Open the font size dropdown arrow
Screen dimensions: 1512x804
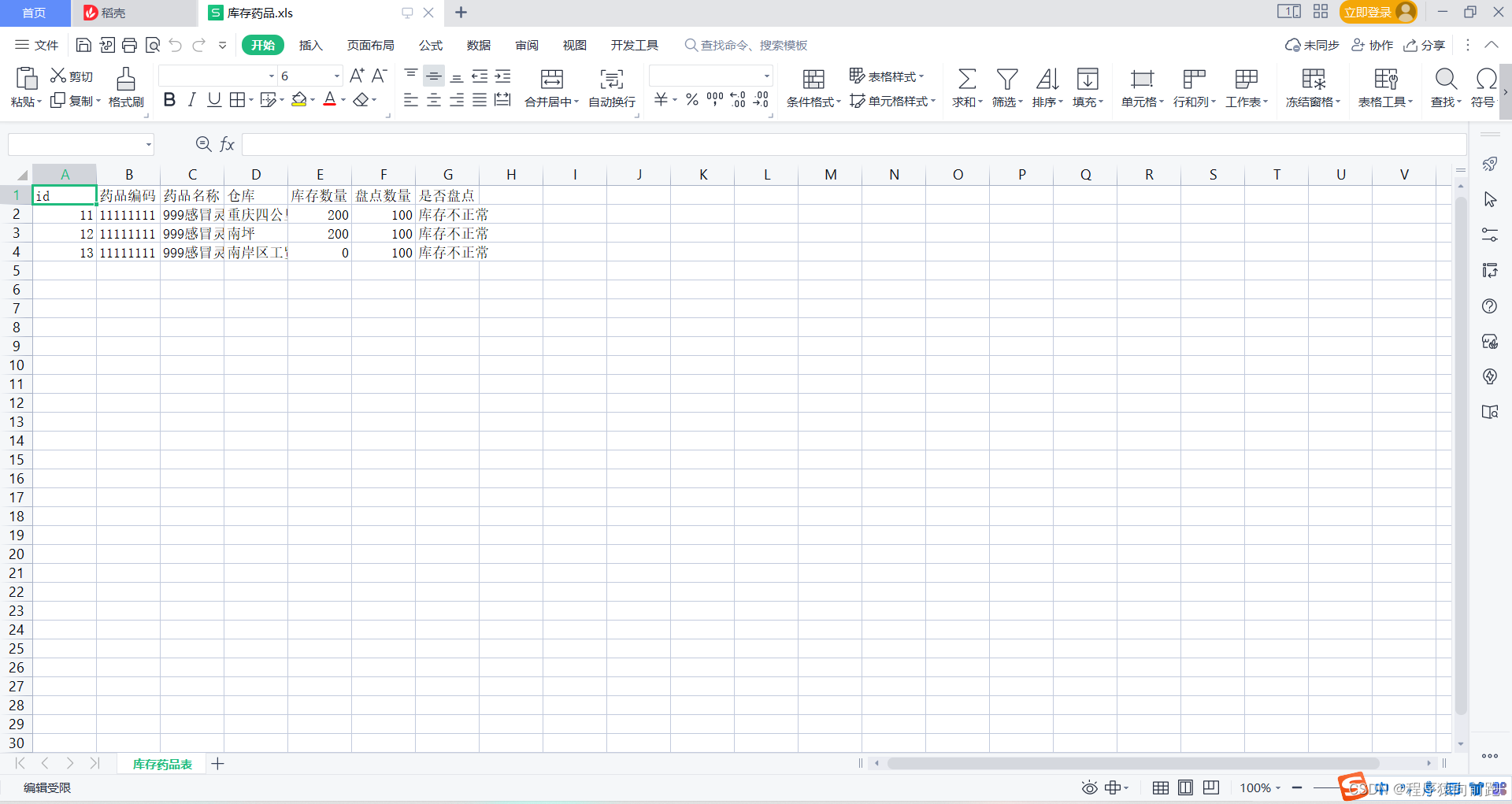pyautogui.click(x=337, y=76)
